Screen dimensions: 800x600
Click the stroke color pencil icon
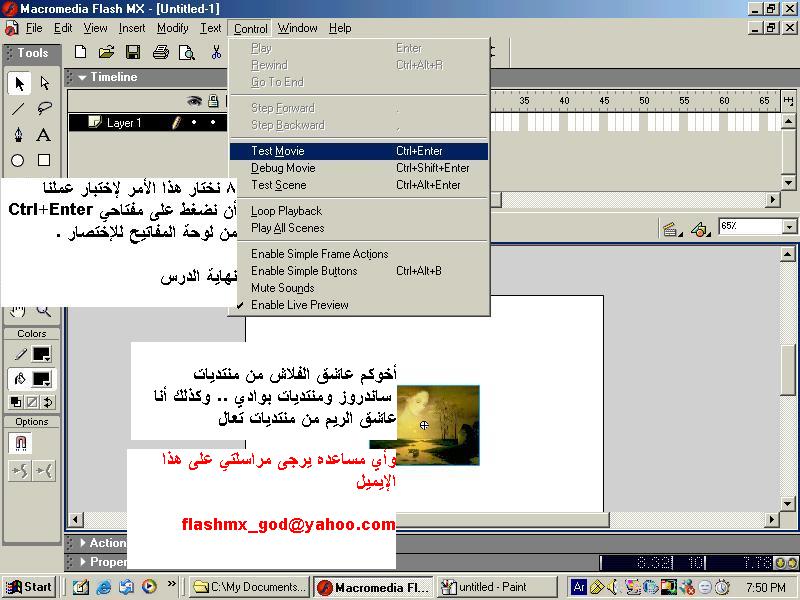click(x=20, y=354)
